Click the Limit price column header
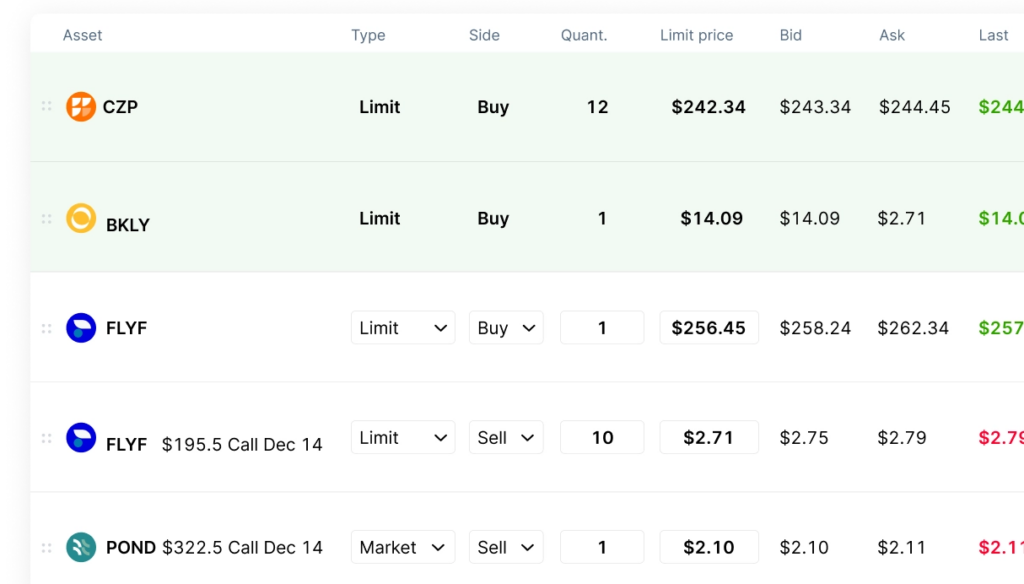 [x=696, y=35]
